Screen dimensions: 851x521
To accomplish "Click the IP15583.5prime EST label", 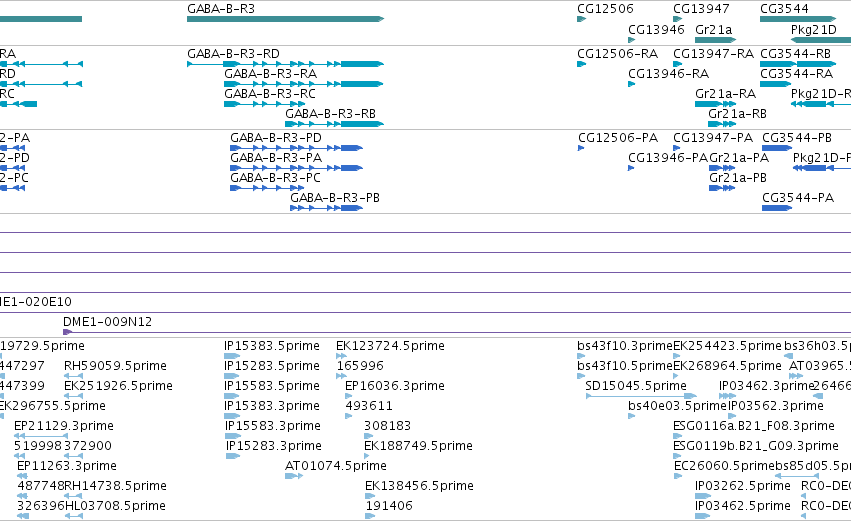I will coord(272,386).
